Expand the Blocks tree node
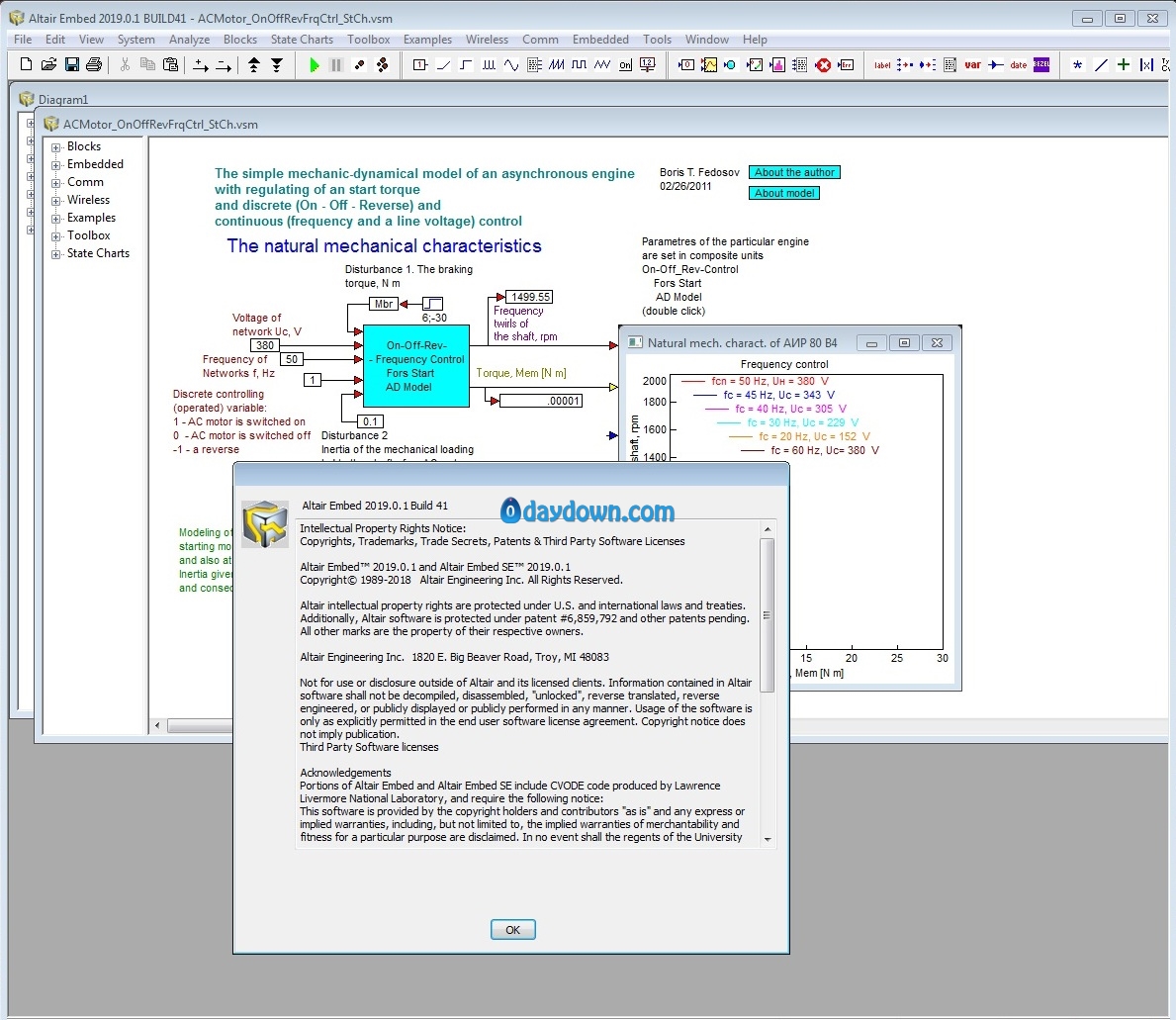Screen dimensions: 1176x1020 point(56,147)
